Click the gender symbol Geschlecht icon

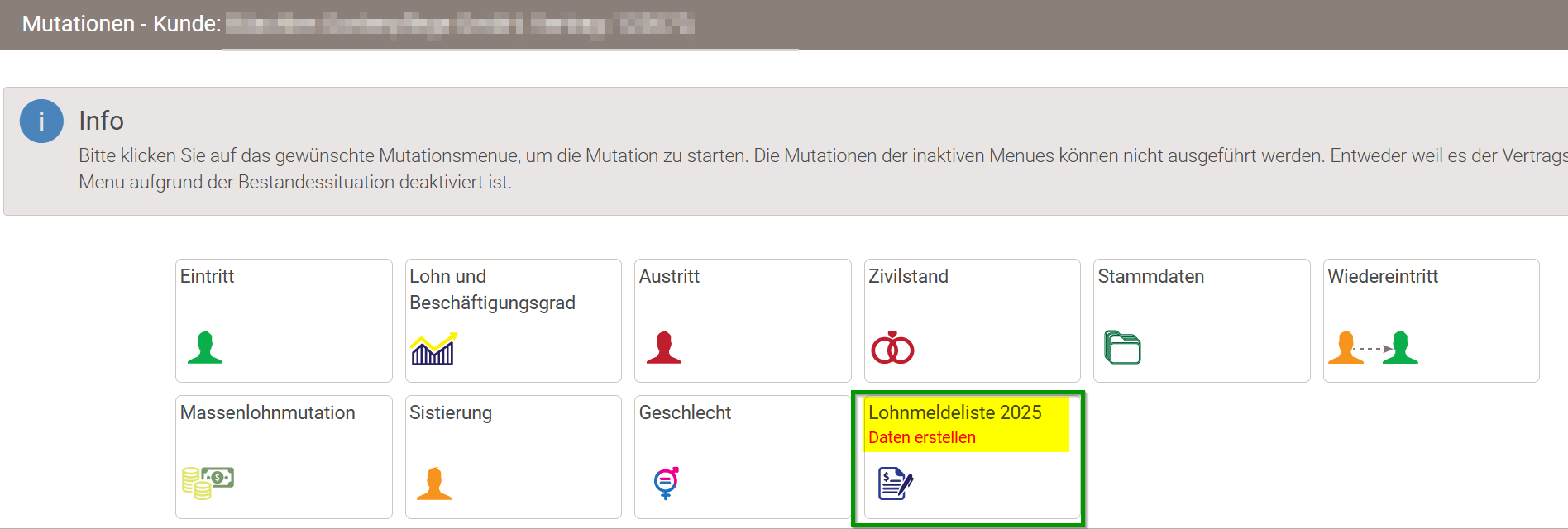click(666, 484)
